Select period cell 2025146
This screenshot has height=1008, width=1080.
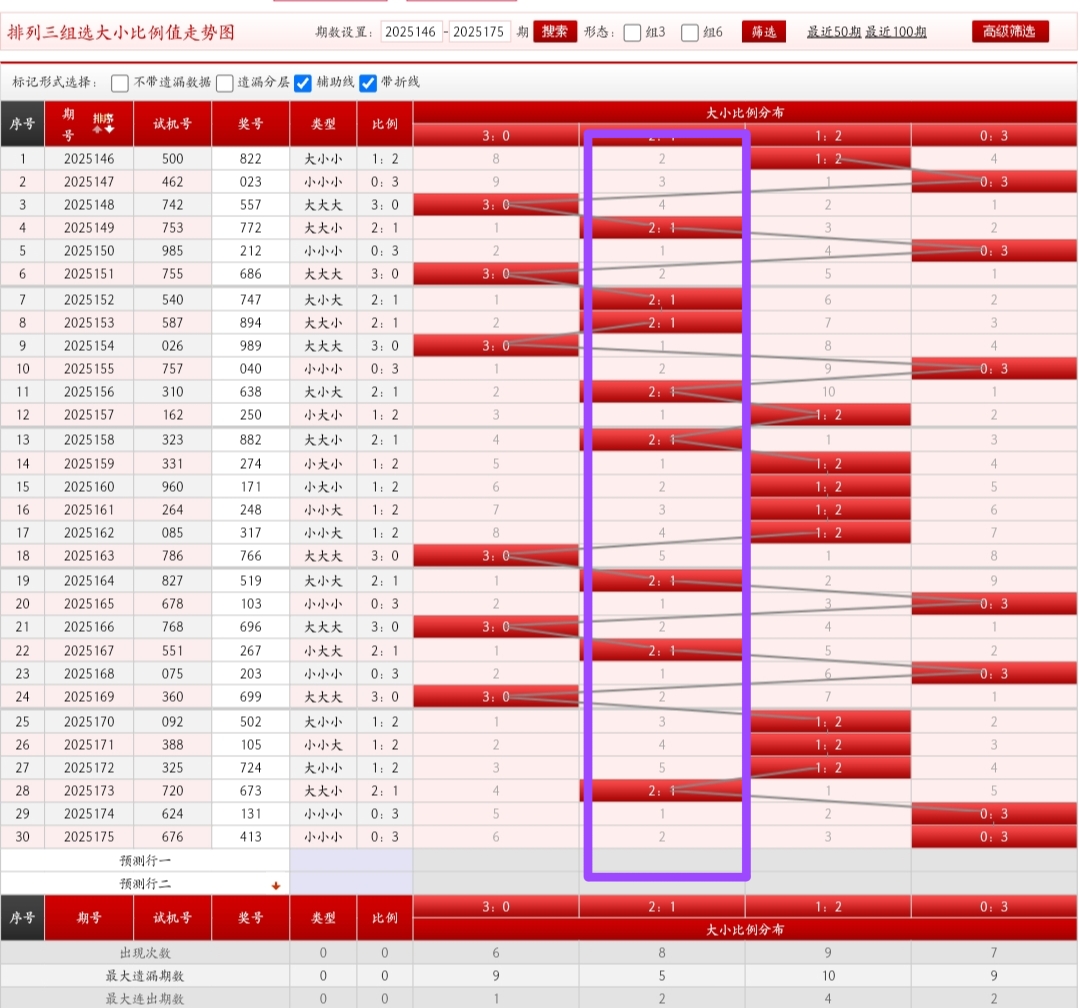coord(89,159)
